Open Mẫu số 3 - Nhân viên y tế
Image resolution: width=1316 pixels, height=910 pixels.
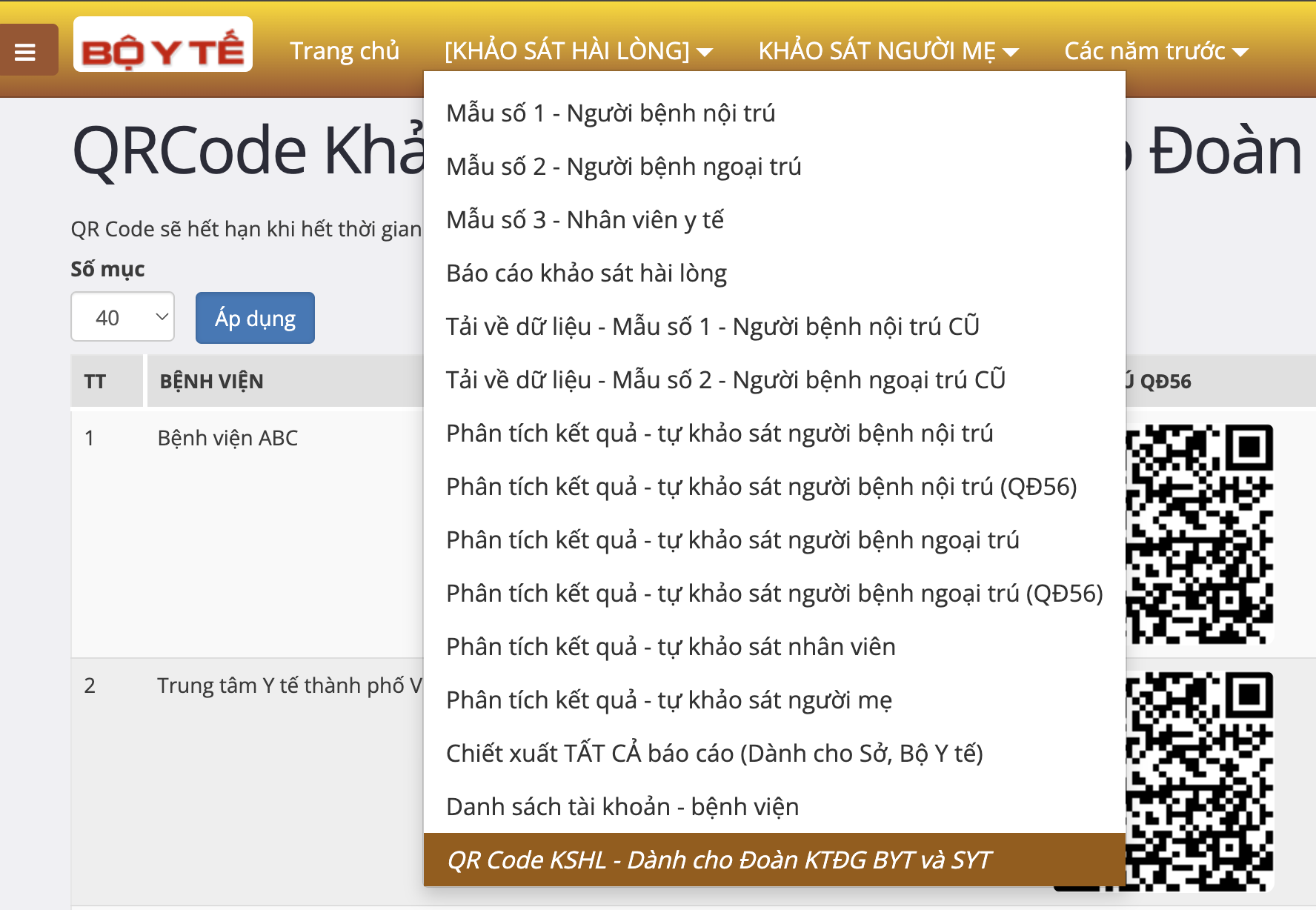[x=585, y=220]
